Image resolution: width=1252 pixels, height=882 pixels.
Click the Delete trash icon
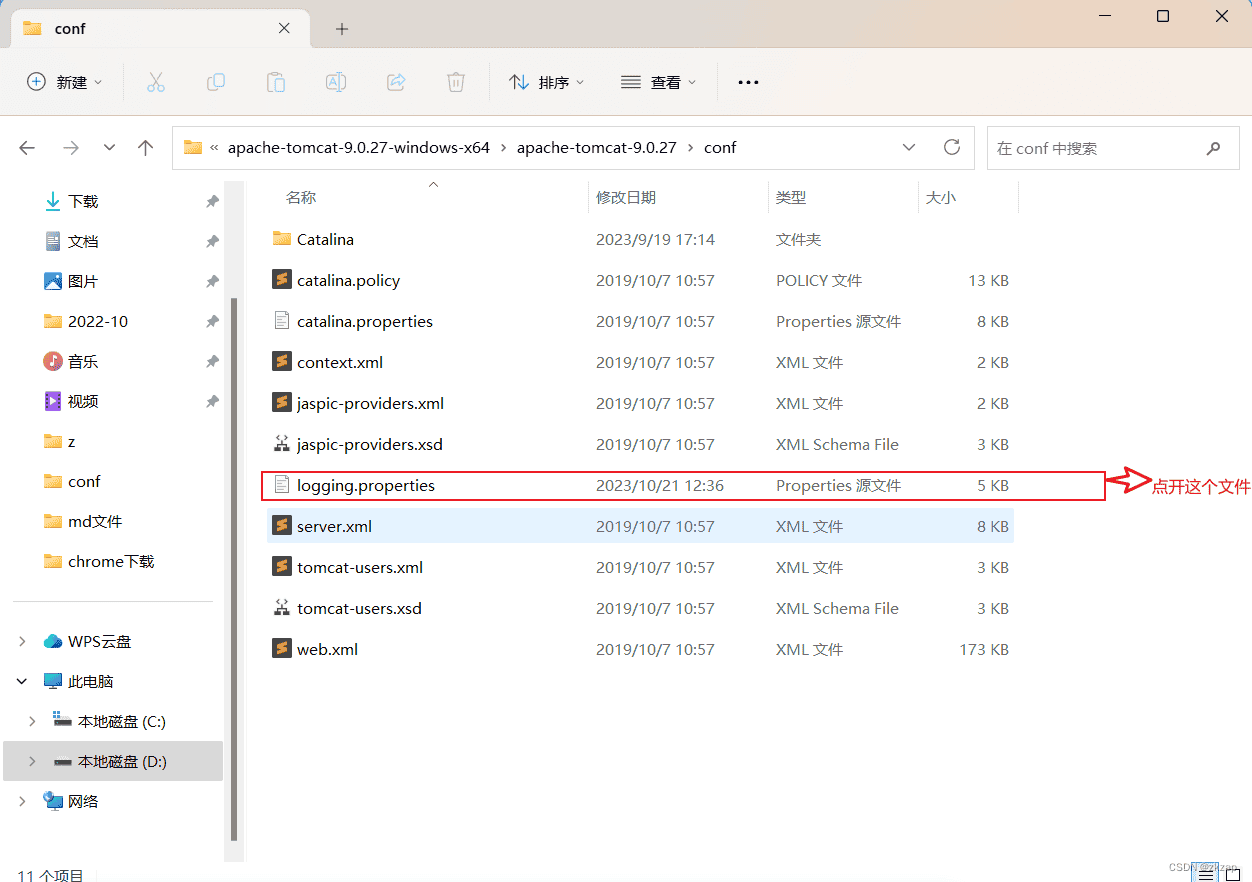pos(456,82)
